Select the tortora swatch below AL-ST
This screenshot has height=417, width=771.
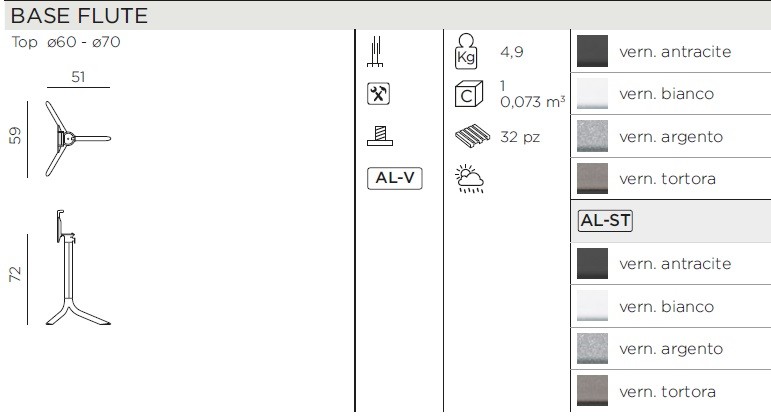[592, 390]
